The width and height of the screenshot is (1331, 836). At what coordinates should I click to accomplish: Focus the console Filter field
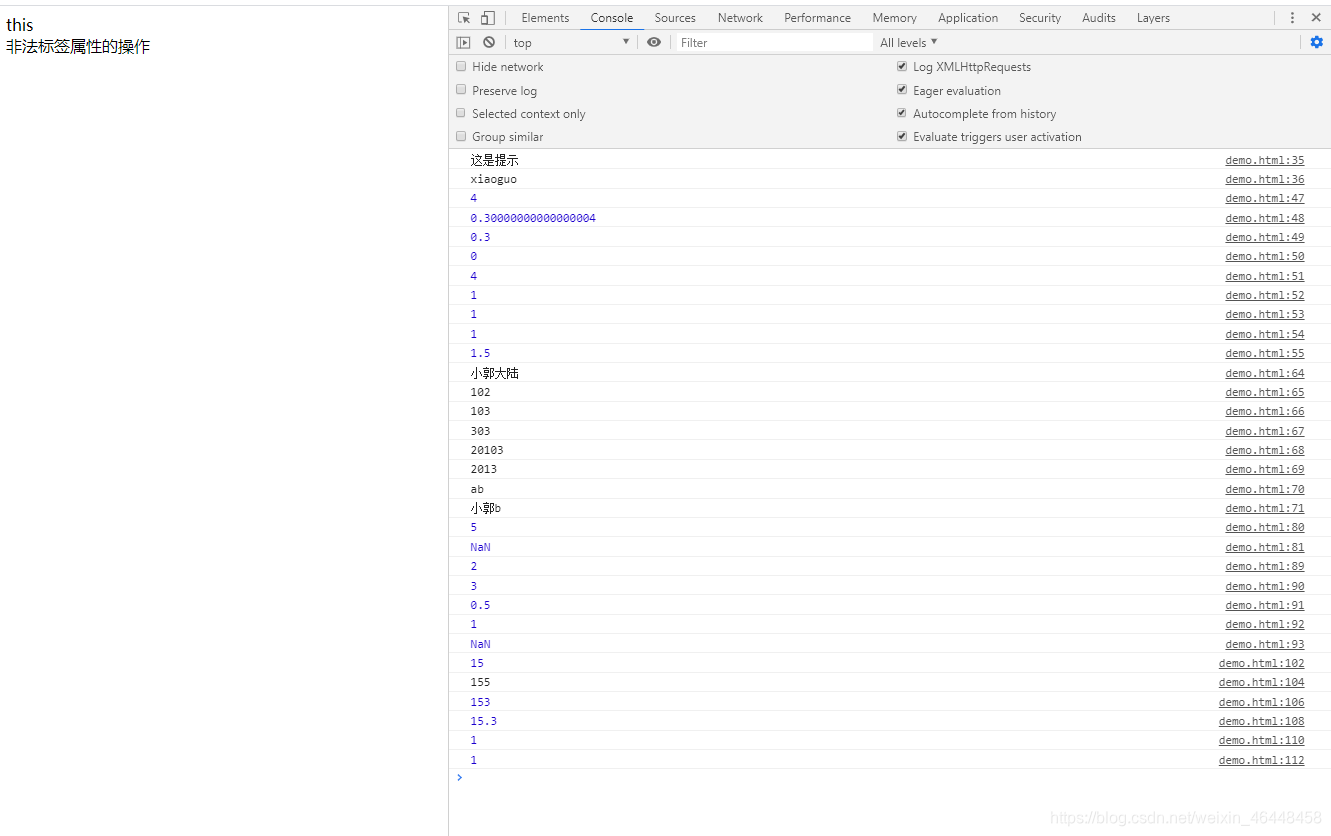(x=774, y=42)
